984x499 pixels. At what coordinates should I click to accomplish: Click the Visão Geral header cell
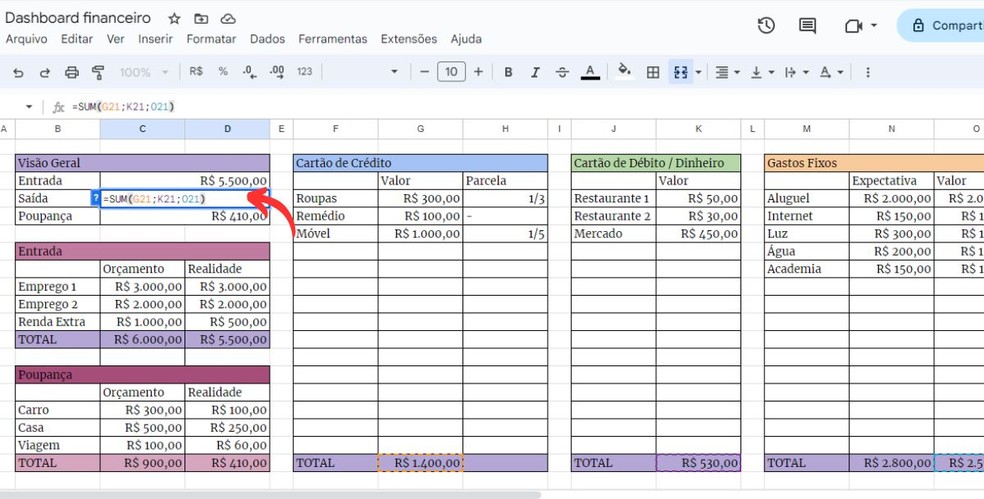pyautogui.click(x=142, y=163)
